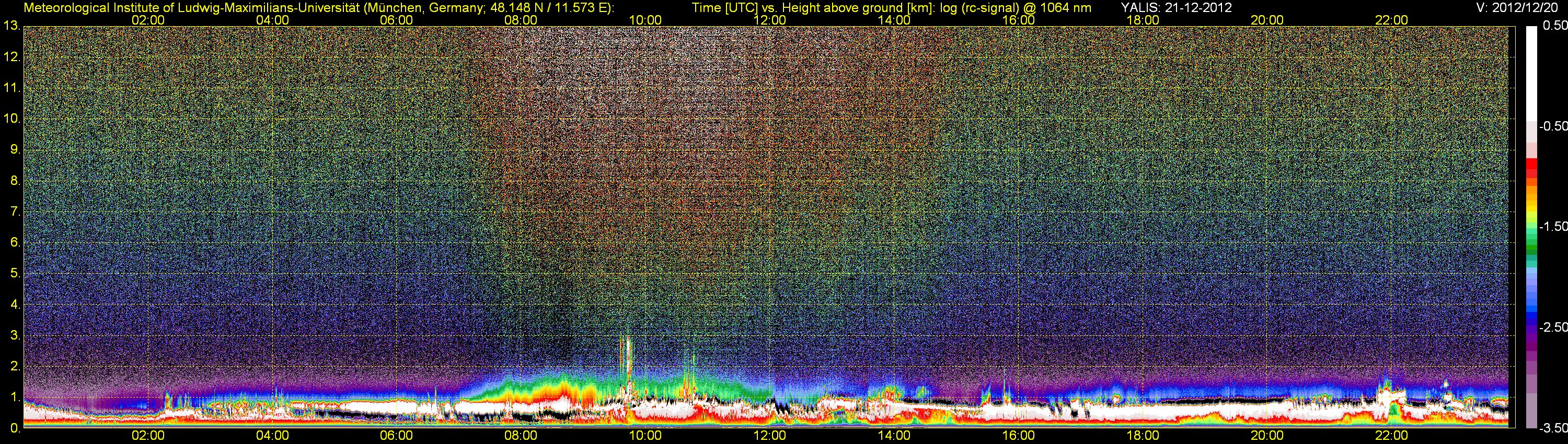The image size is (1568, 444).
Task: Click the top axis 14:00 time label
Action: [894, 20]
